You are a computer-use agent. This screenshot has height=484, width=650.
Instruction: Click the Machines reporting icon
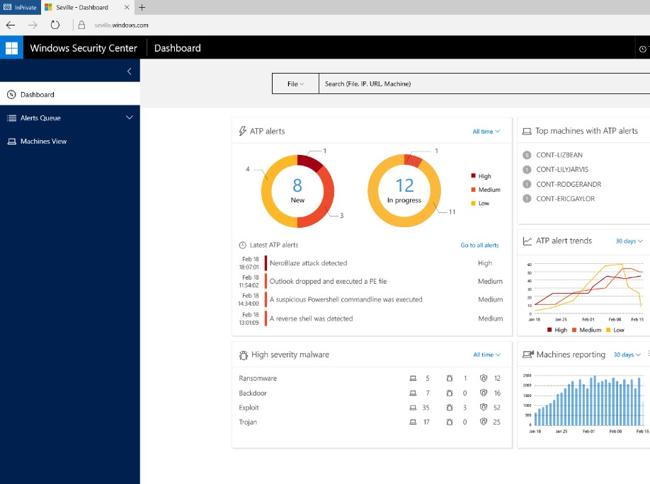point(528,355)
